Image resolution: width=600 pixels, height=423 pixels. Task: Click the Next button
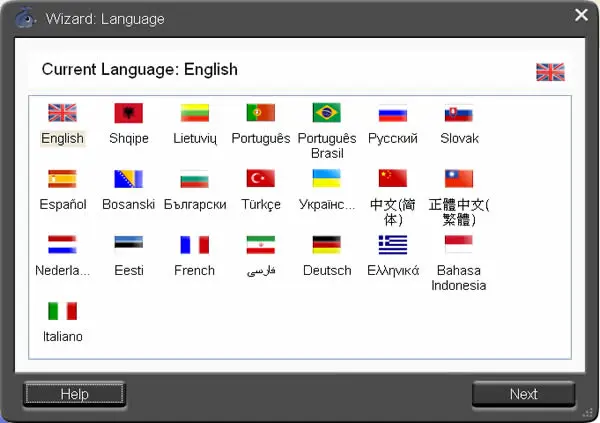(x=523, y=394)
